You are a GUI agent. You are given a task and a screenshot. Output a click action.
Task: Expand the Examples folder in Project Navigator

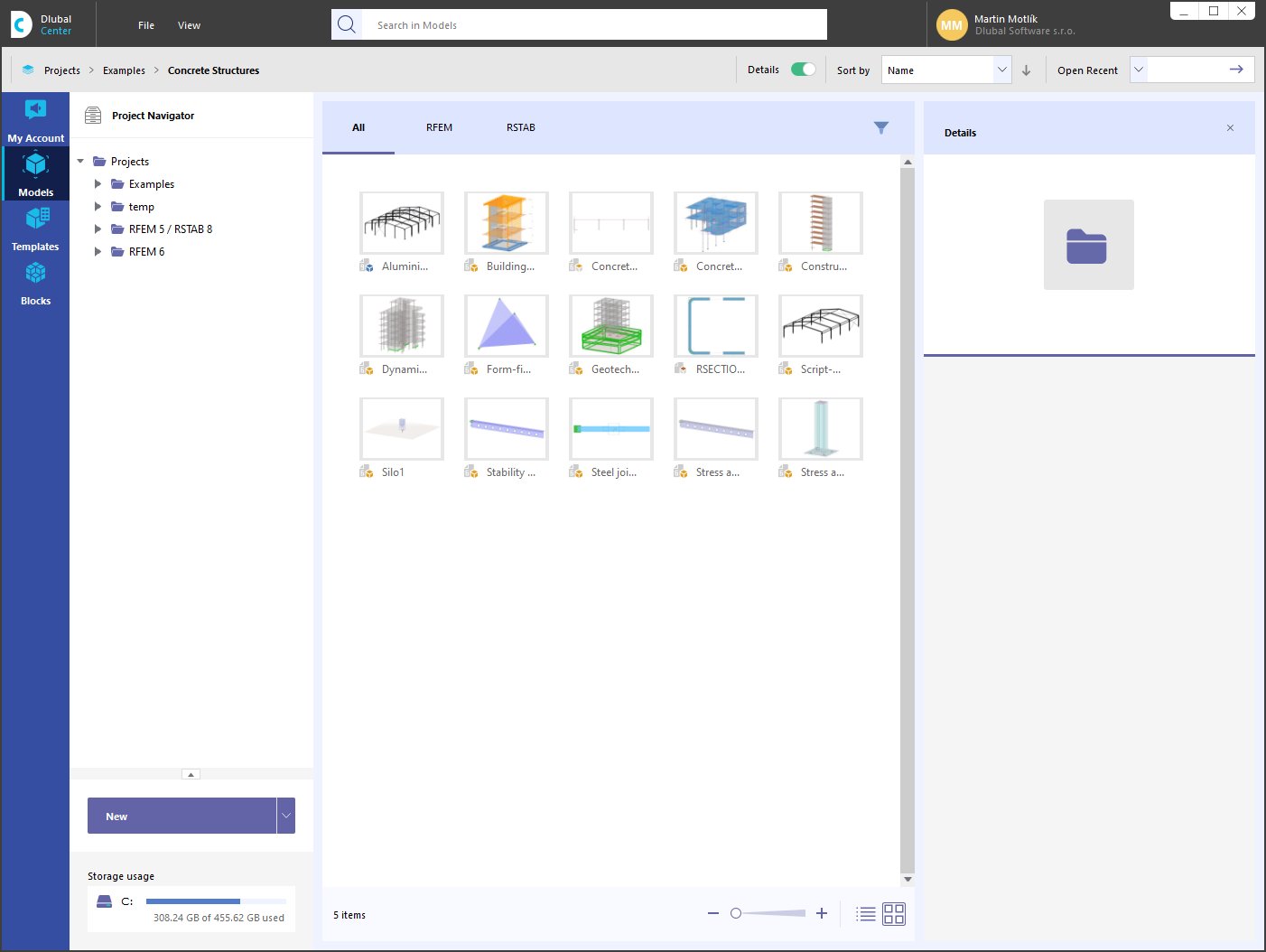click(98, 183)
